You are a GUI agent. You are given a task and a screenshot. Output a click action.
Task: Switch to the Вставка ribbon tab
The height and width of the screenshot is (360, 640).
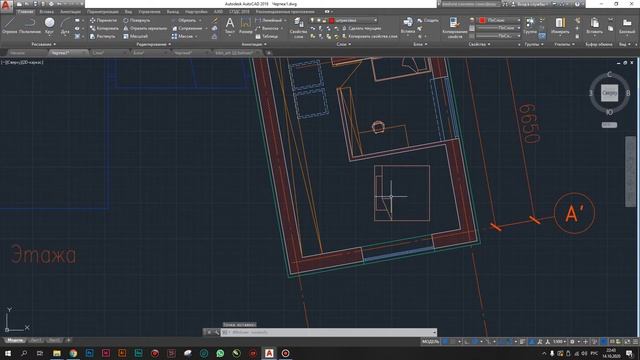[47, 12]
